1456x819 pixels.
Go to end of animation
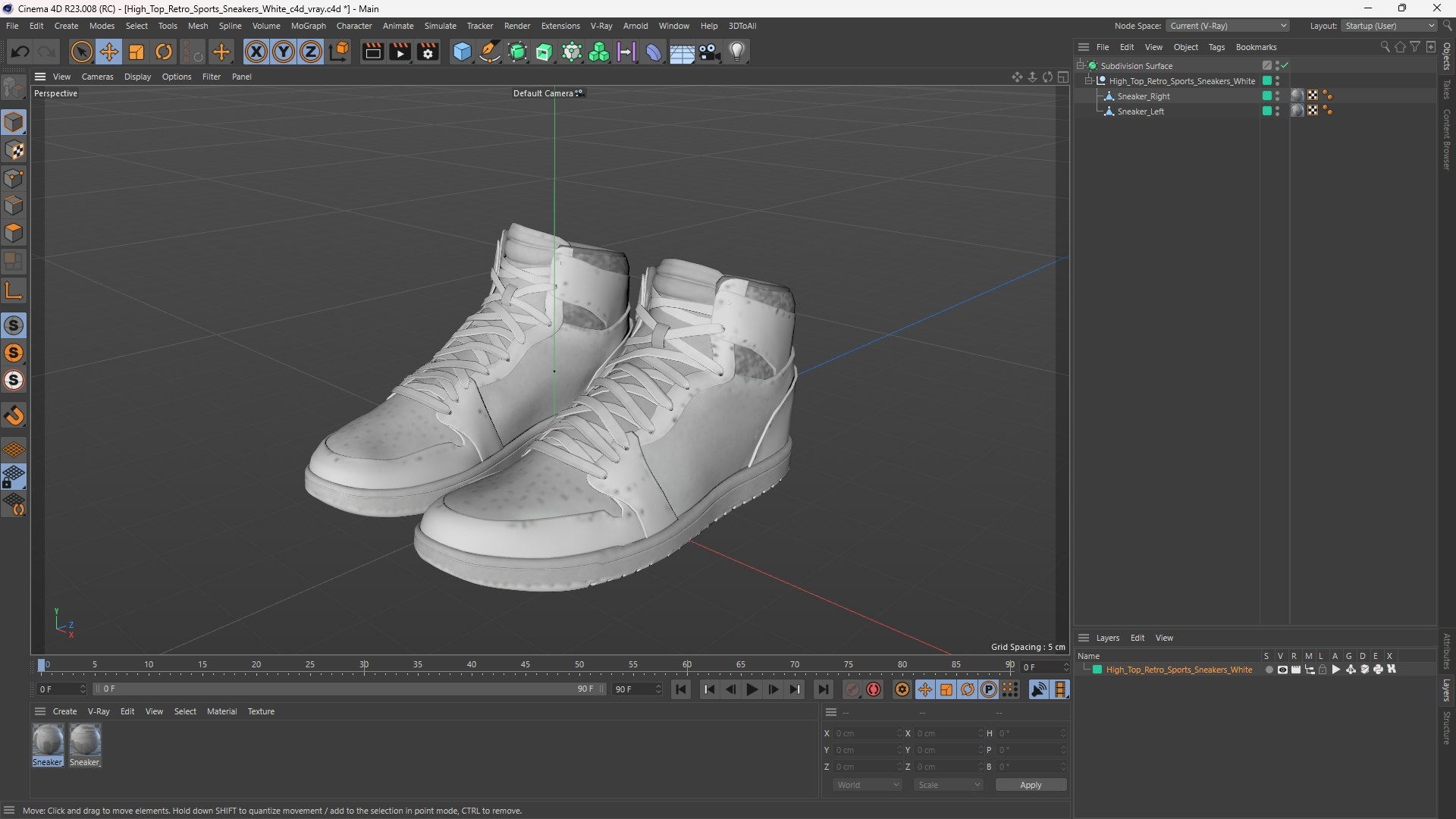823,689
